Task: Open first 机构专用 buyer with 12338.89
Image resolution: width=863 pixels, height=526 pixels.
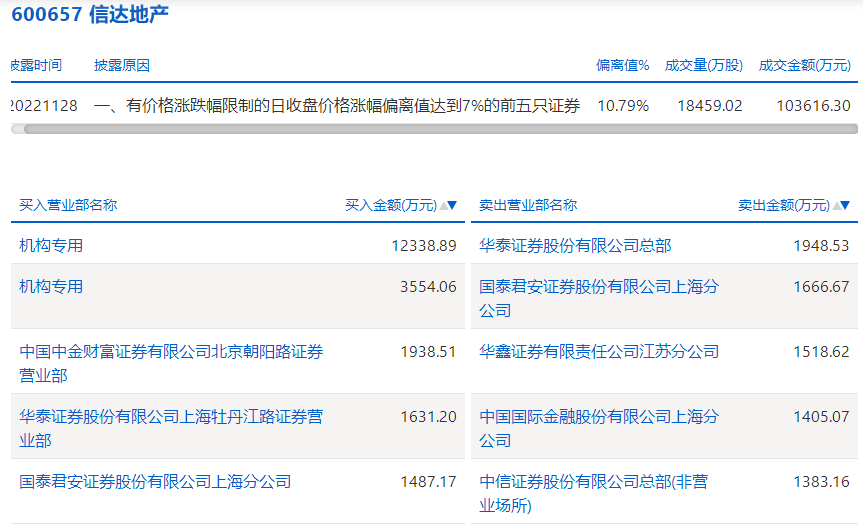Action: click(51, 245)
